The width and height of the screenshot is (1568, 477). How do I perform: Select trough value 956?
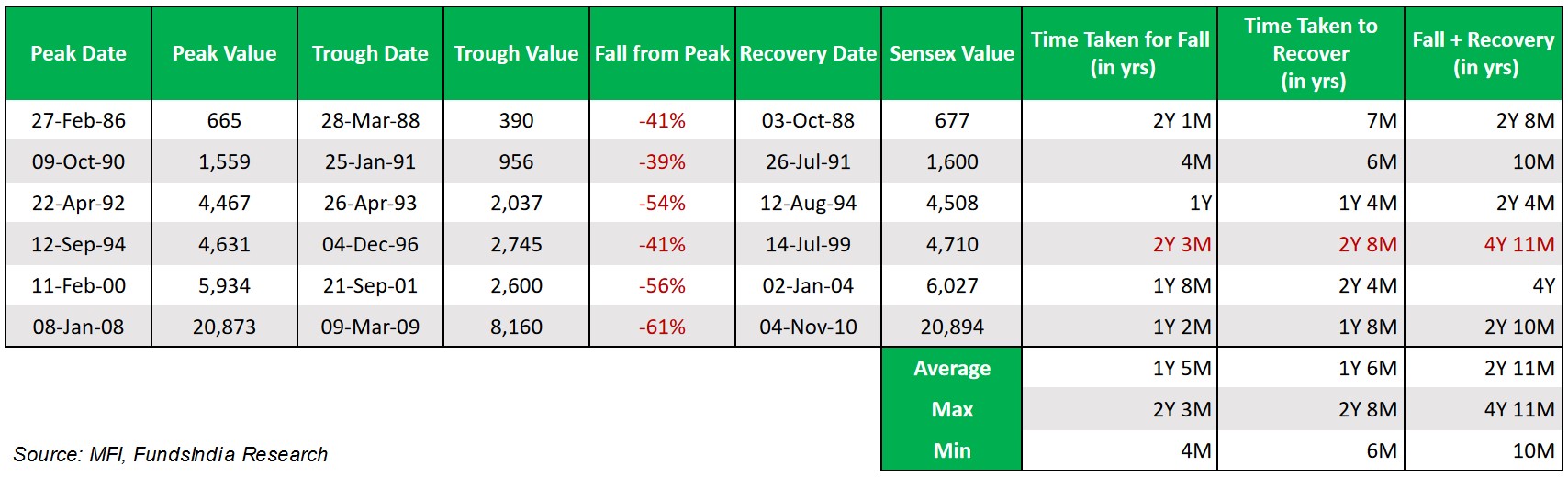pos(516,161)
